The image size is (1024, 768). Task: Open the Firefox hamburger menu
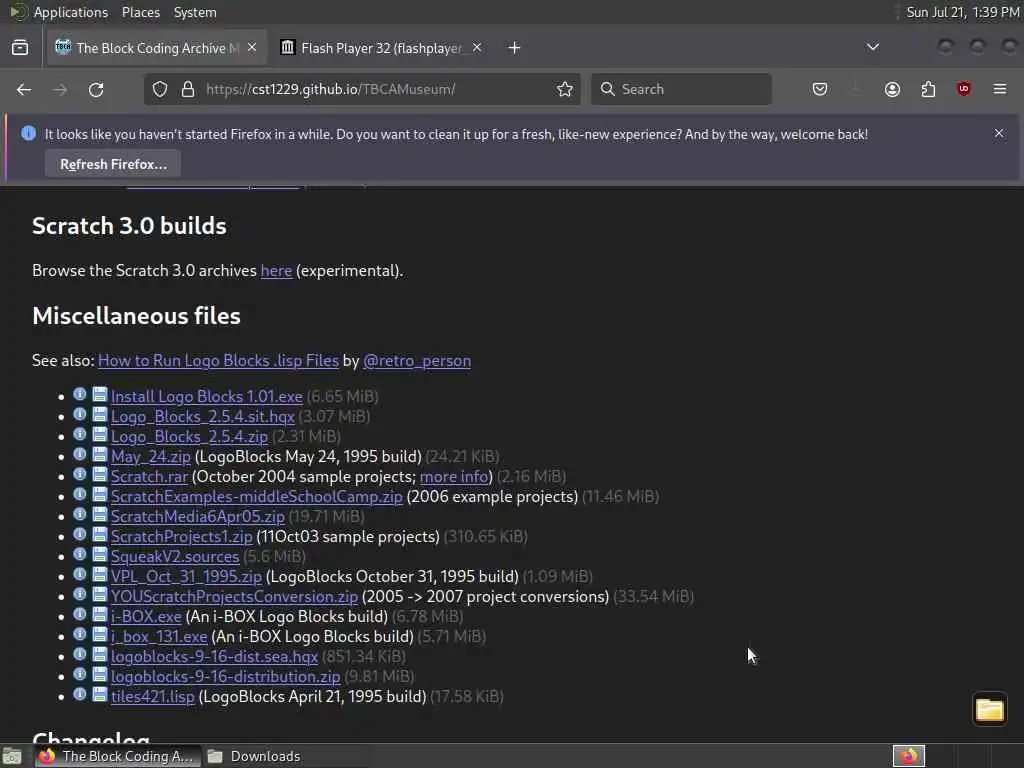(x=1000, y=89)
